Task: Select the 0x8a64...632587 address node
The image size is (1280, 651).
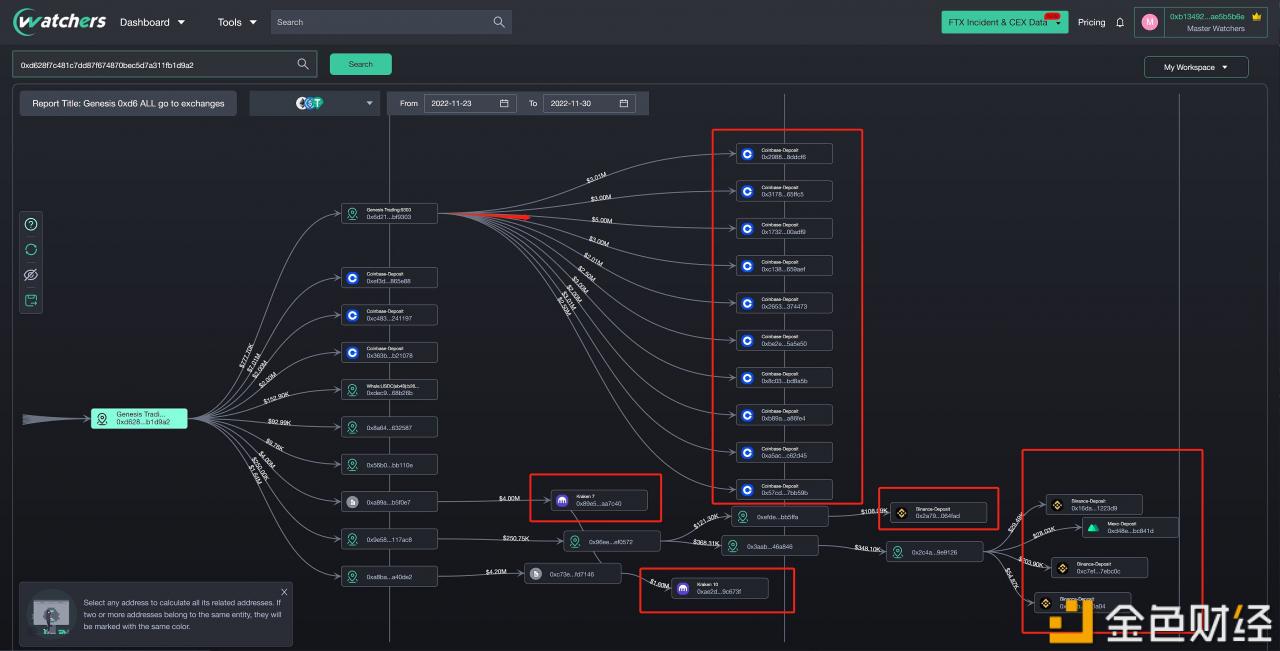Action: click(389, 427)
